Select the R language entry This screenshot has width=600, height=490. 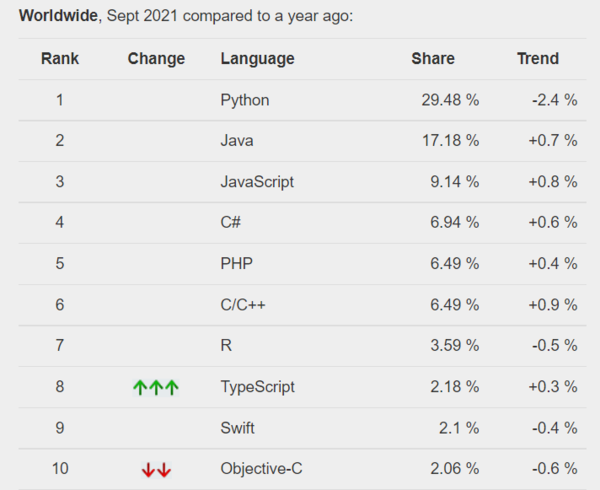coord(226,346)
